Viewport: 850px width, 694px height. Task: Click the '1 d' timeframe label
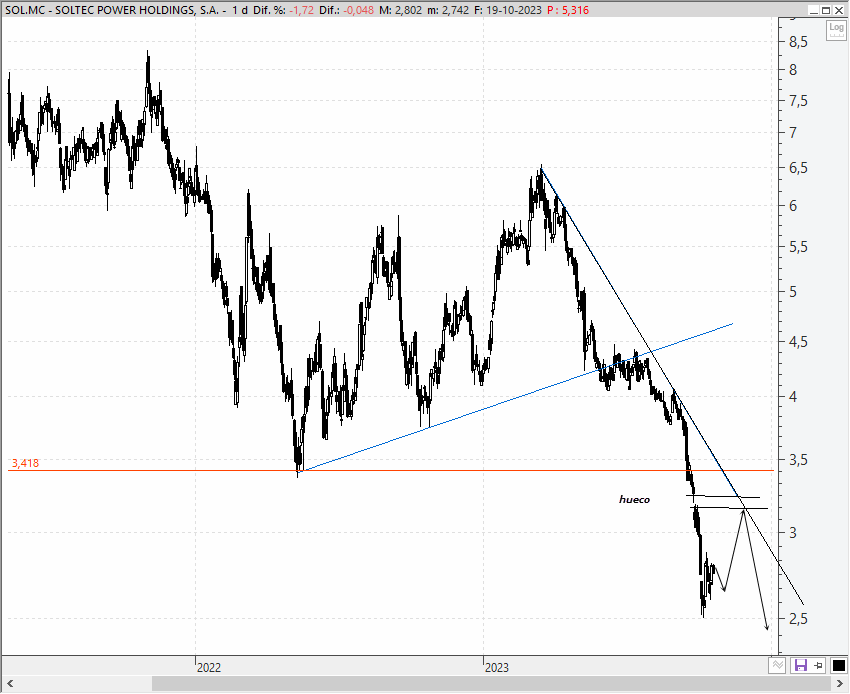tap(240, 10)
